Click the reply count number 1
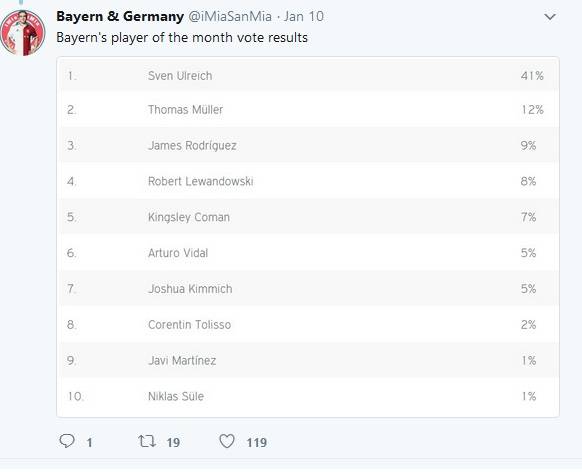The image size is (582, 472). [89, 442]
